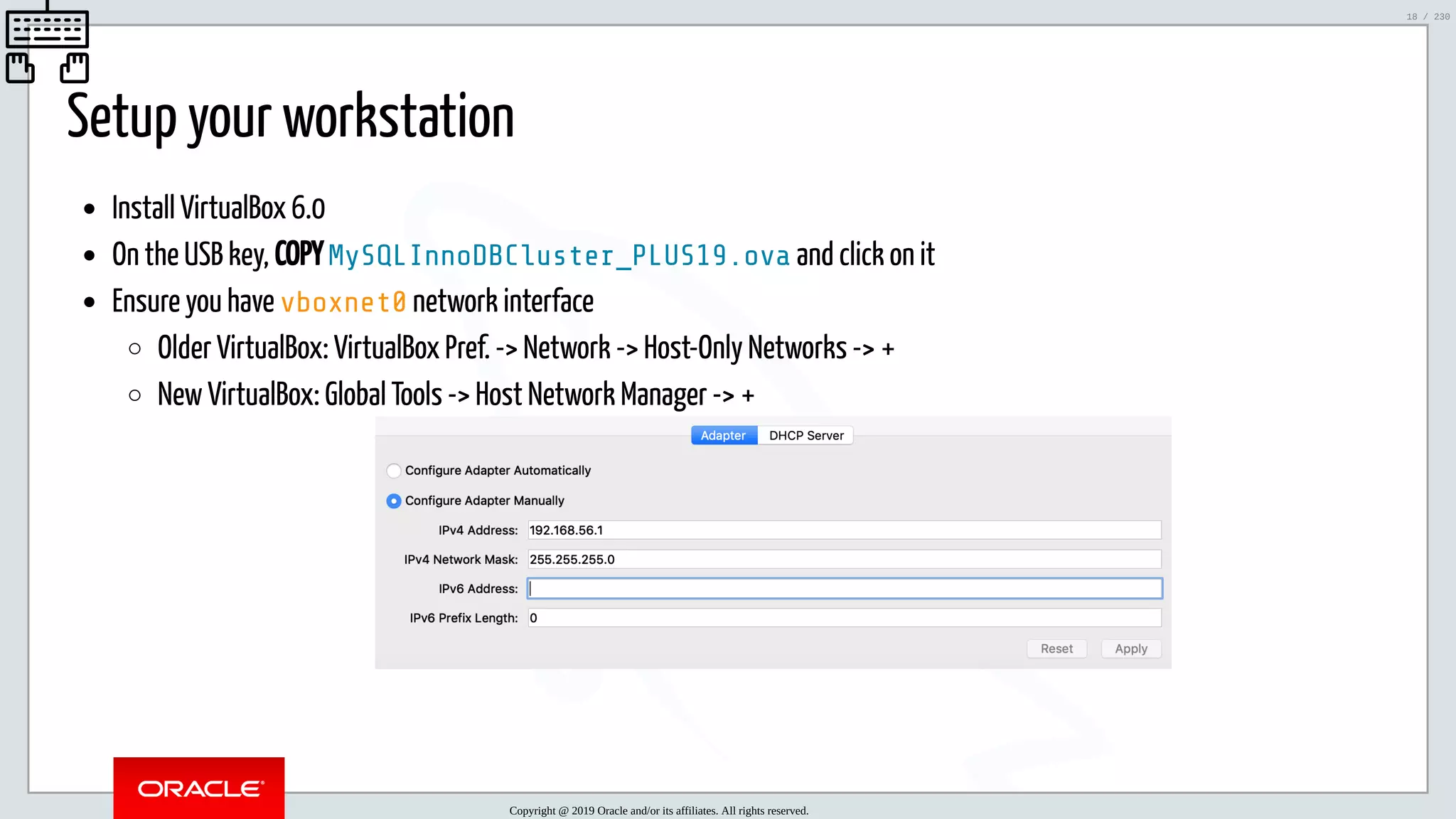Click the keyboard and hands icon
The width and height of the screenshot is (1456, 819).
[x=48, y=43]
